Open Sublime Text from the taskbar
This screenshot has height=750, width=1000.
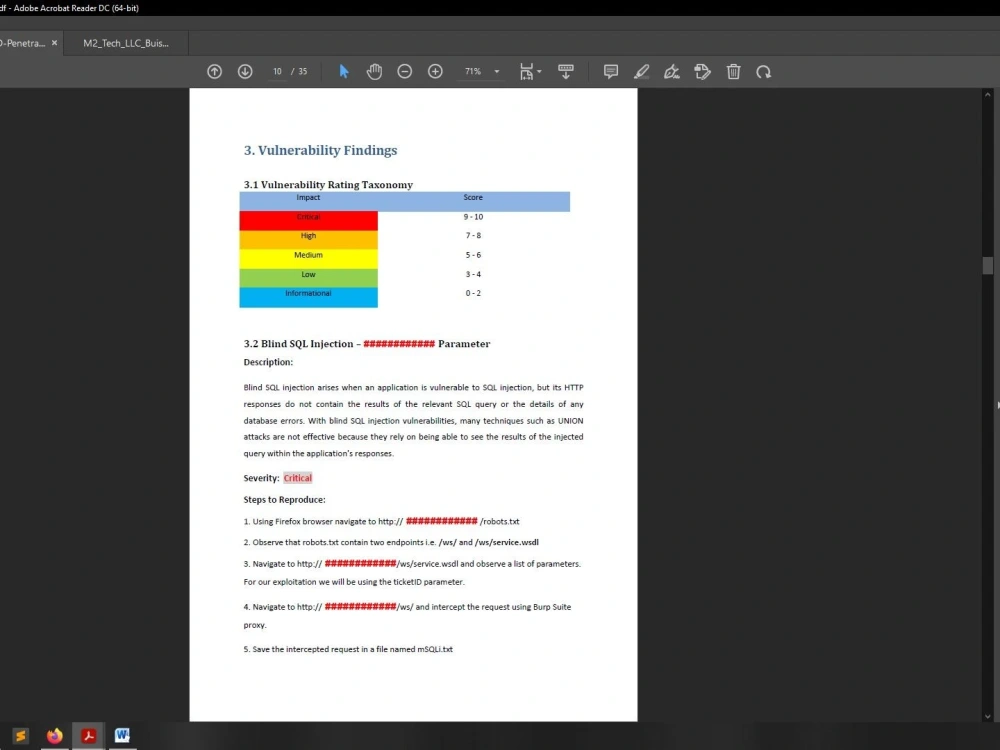21,735
